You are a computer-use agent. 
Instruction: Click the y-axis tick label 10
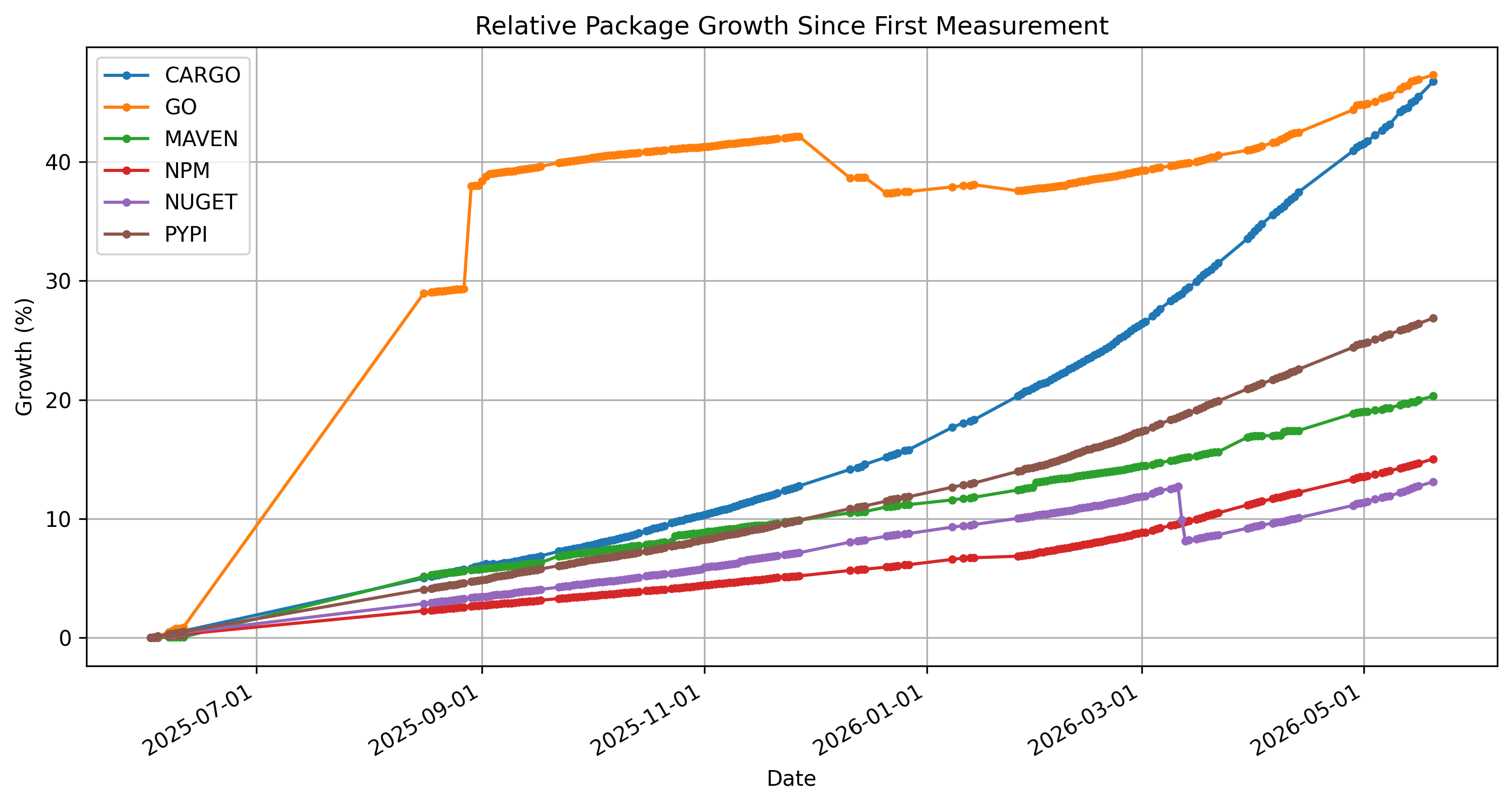[58, 520]
